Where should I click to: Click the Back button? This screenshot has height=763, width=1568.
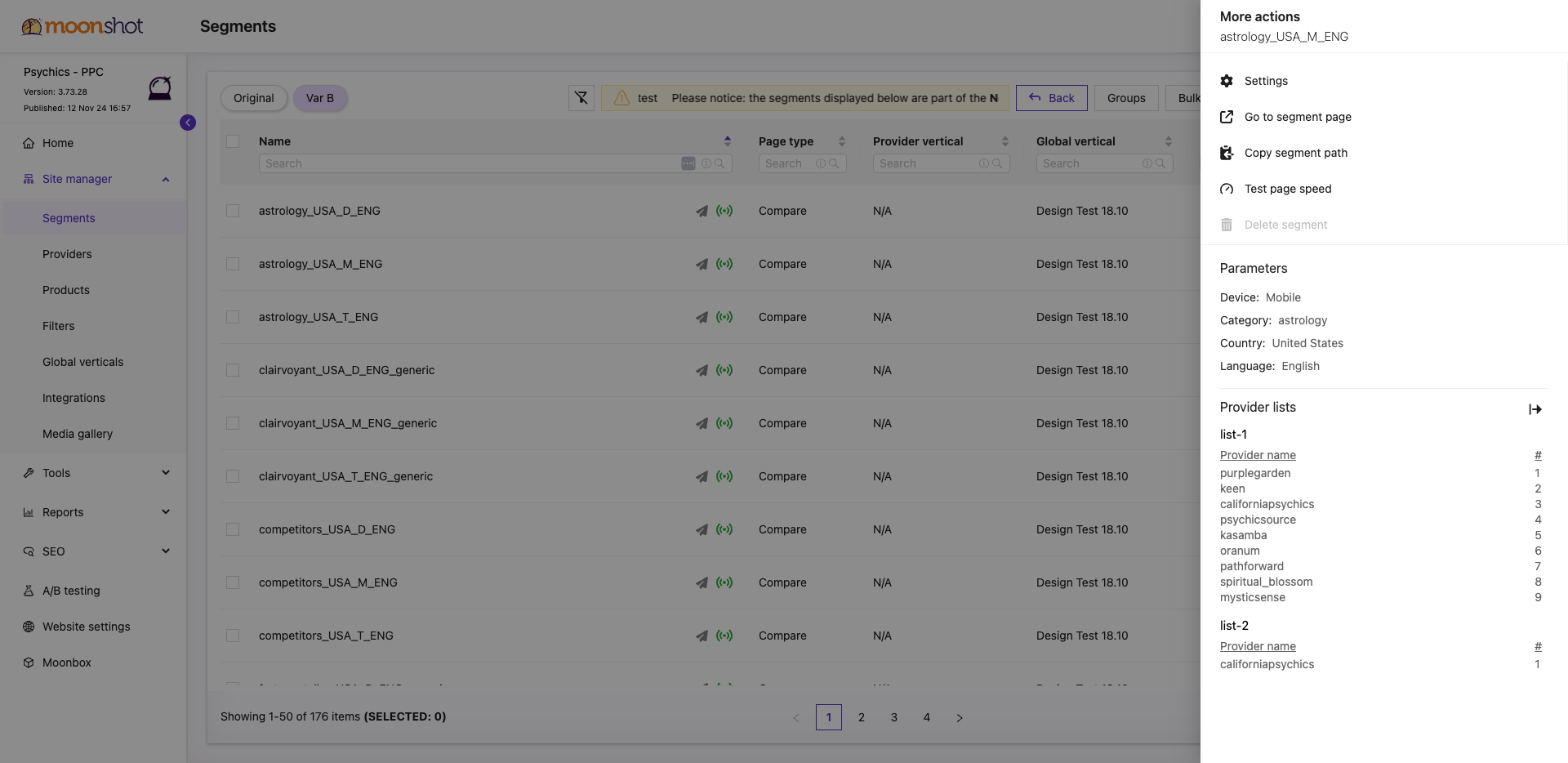pyautogui.click(x=1052, y=98)
